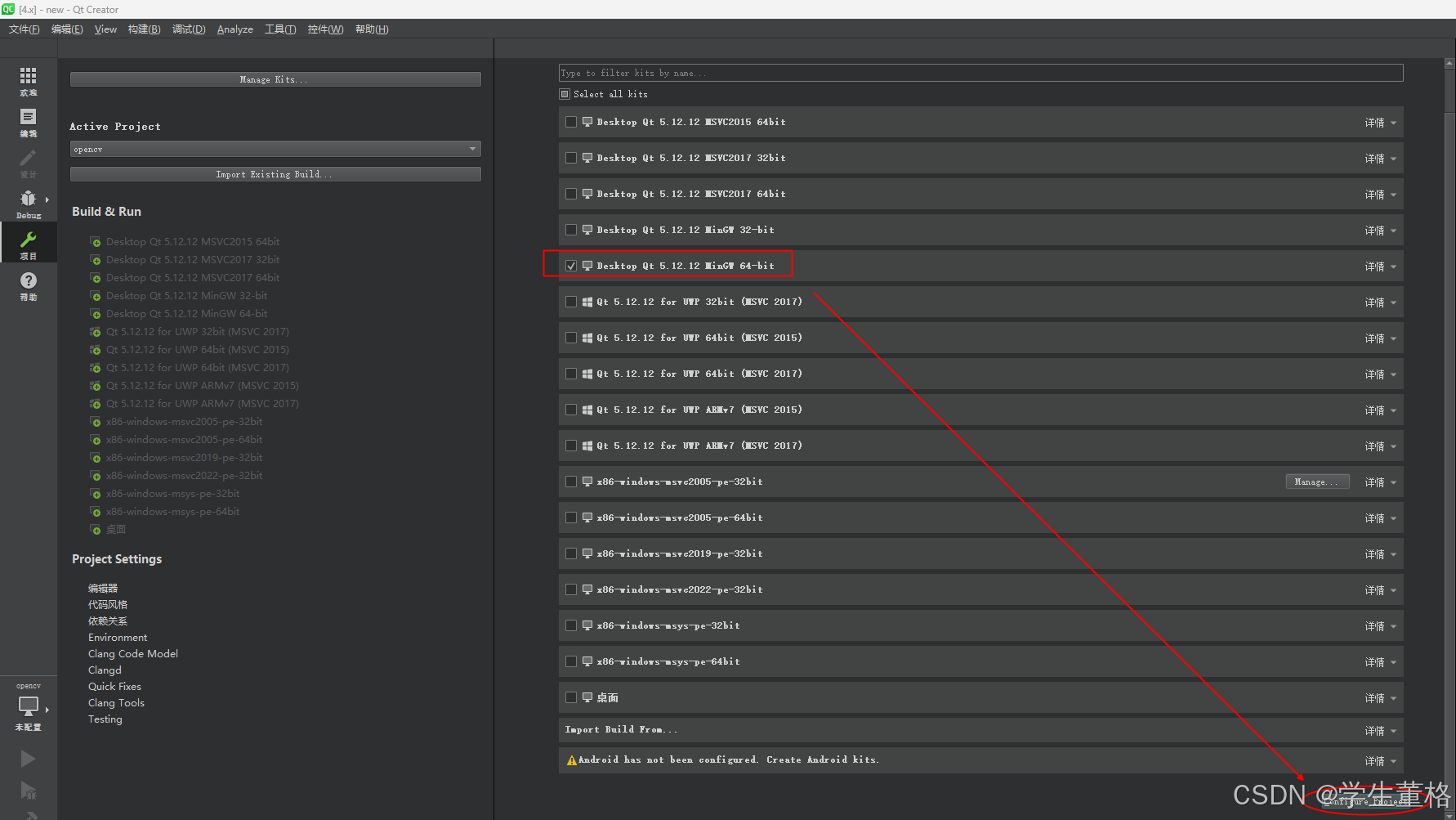This screenshot has width=1456, height=820.
Task: Click the Start Debugging run icon
Action: click(x=28, y=790)
